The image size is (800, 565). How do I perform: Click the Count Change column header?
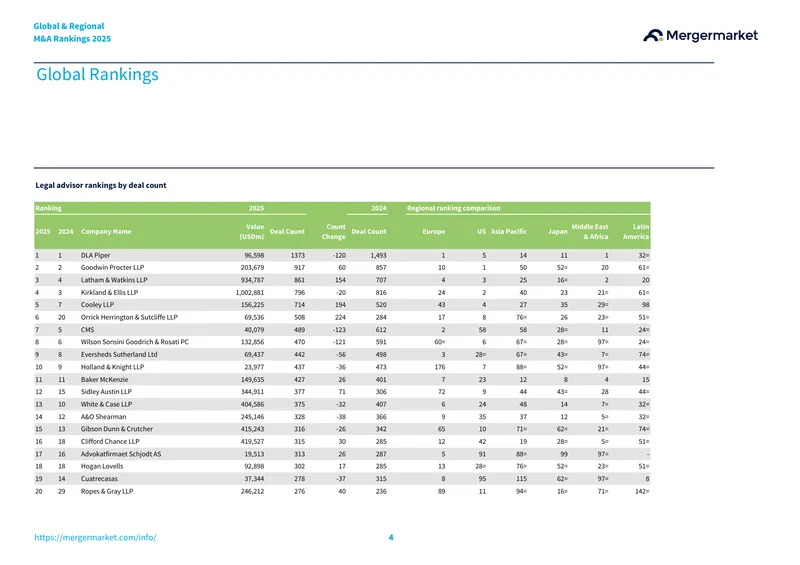(333, 231)
